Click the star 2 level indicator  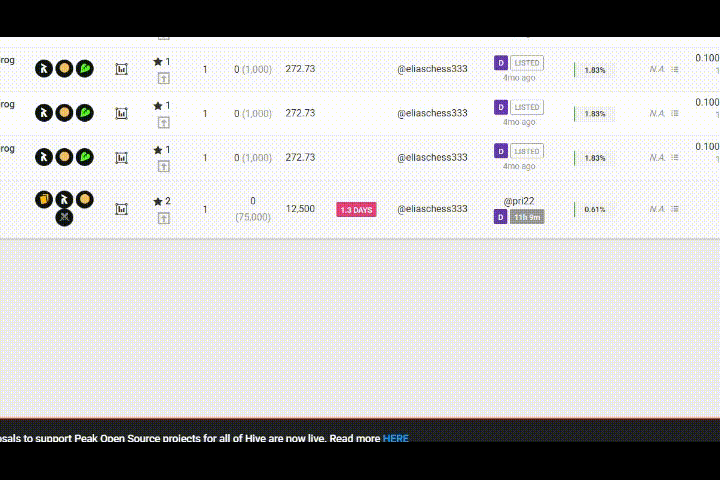[x=162, y=201]
